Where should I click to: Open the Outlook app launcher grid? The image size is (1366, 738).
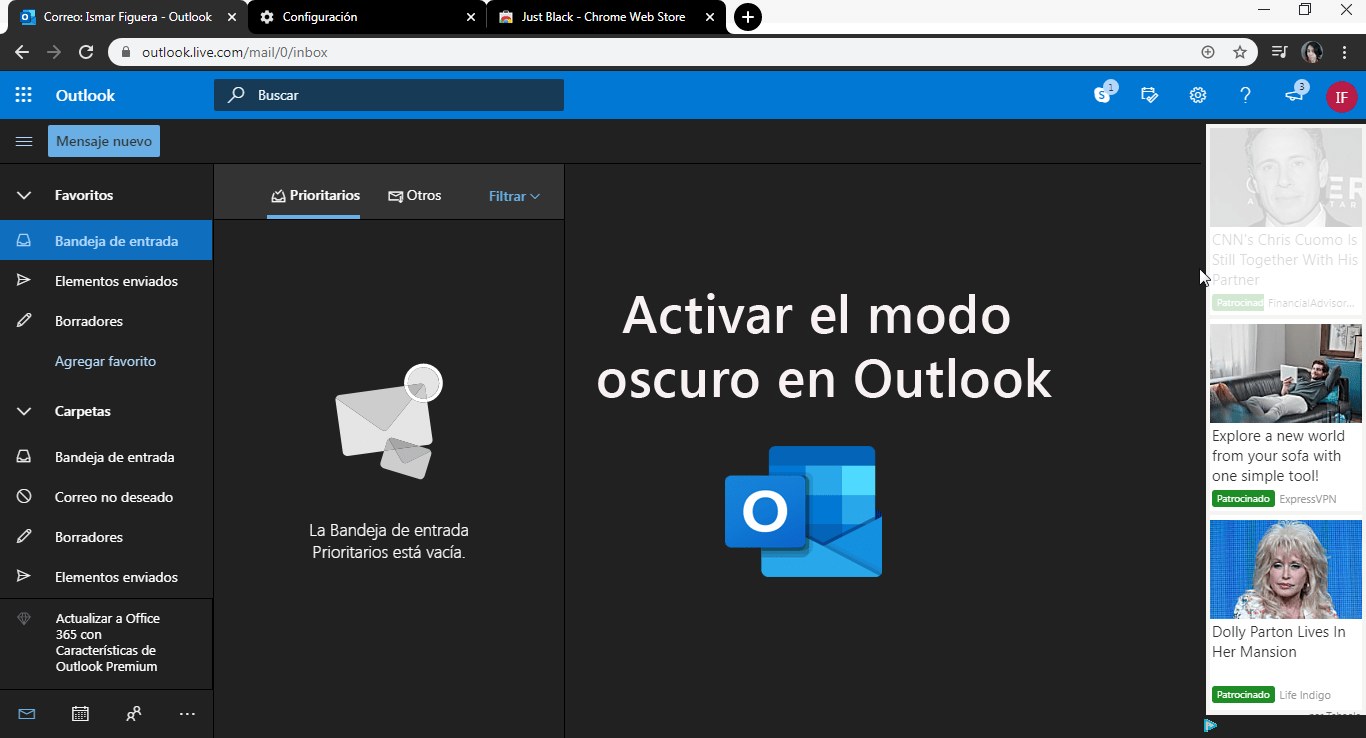[x=24, y=95]
